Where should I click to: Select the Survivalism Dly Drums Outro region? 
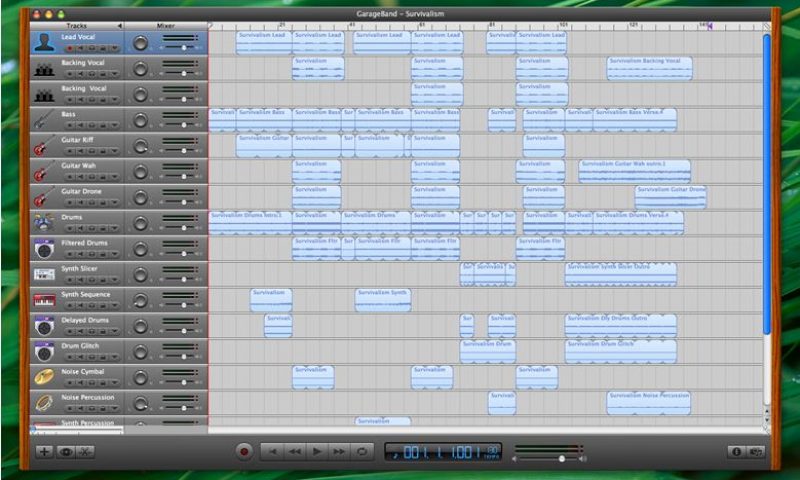(x=621, y=326)
